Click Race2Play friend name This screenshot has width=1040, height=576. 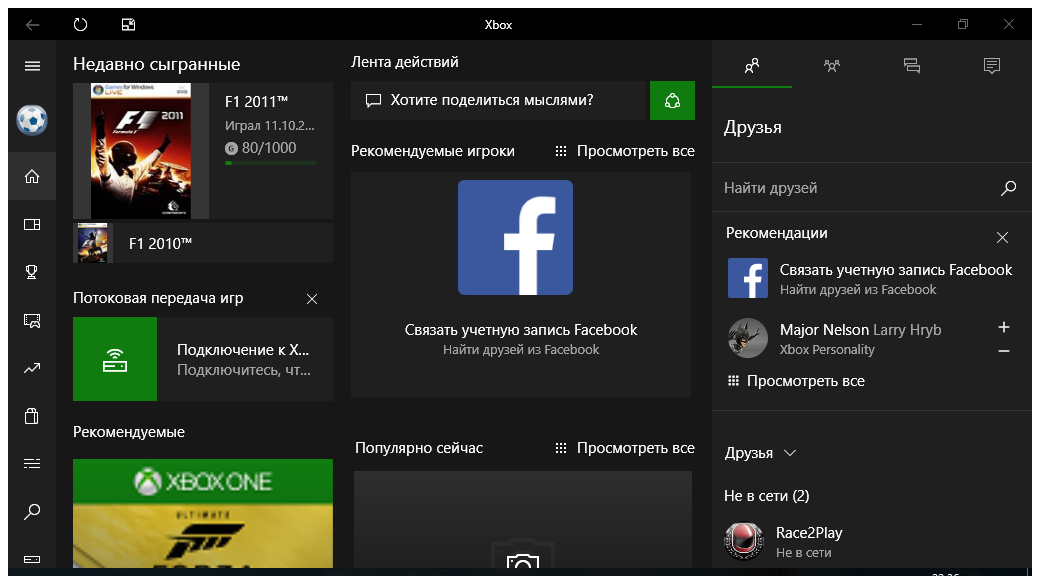(x=809, y=533)
